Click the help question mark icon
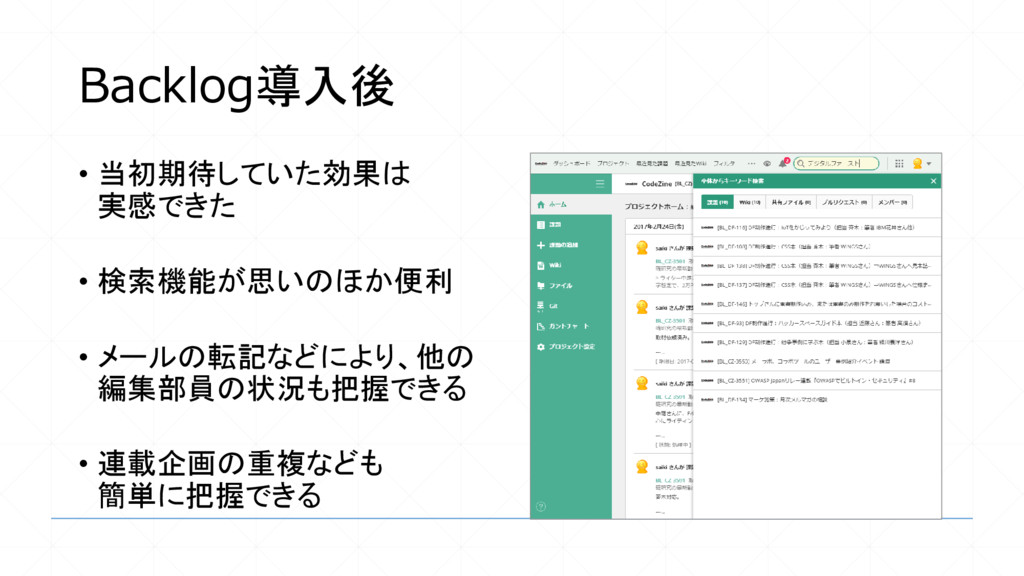The width and height of the screenshot is (1024, 576). click(541, 506)
